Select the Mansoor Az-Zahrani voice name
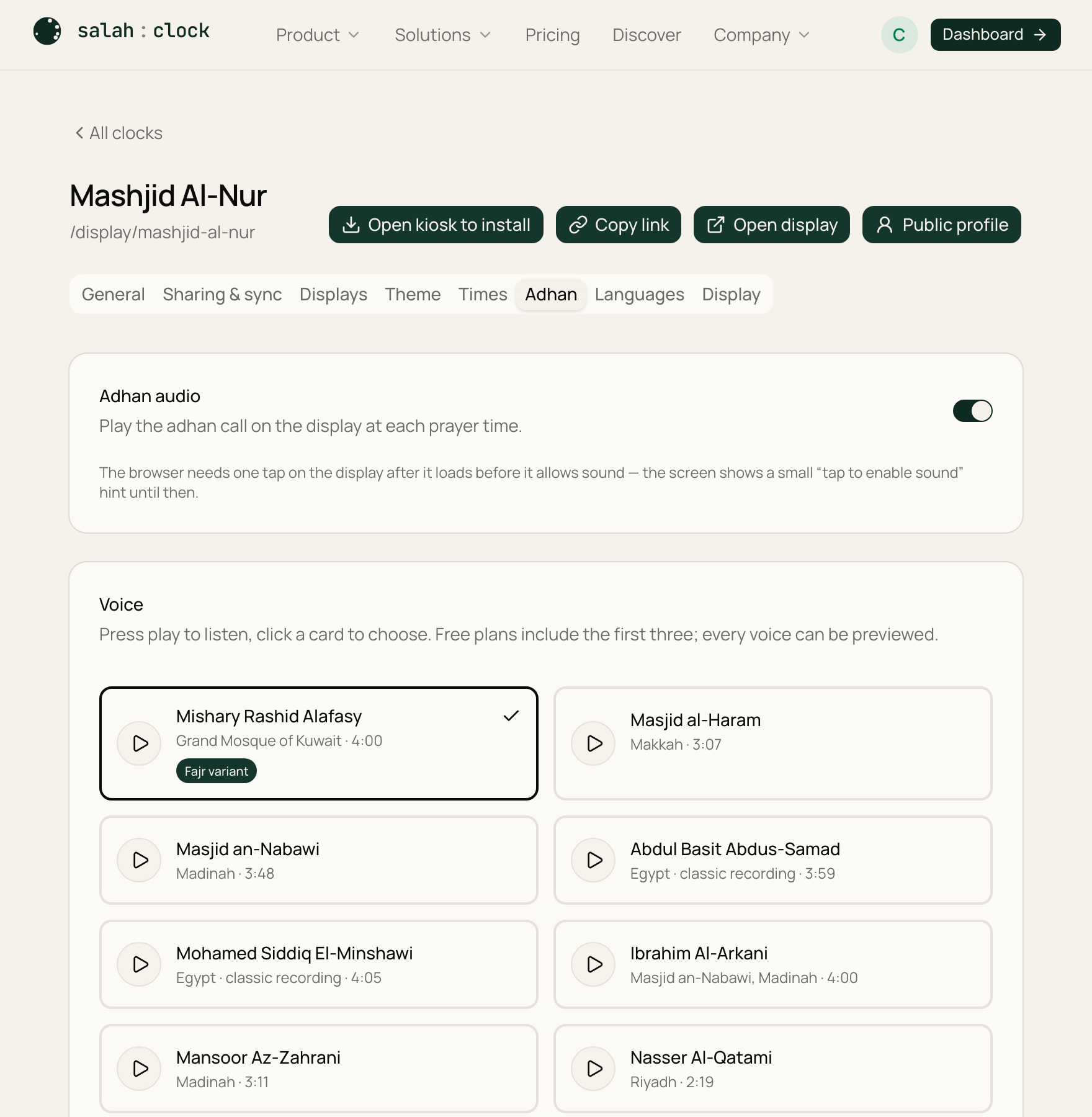The width and height of the screenshot is (1092, 1117). pos(258,1057)
